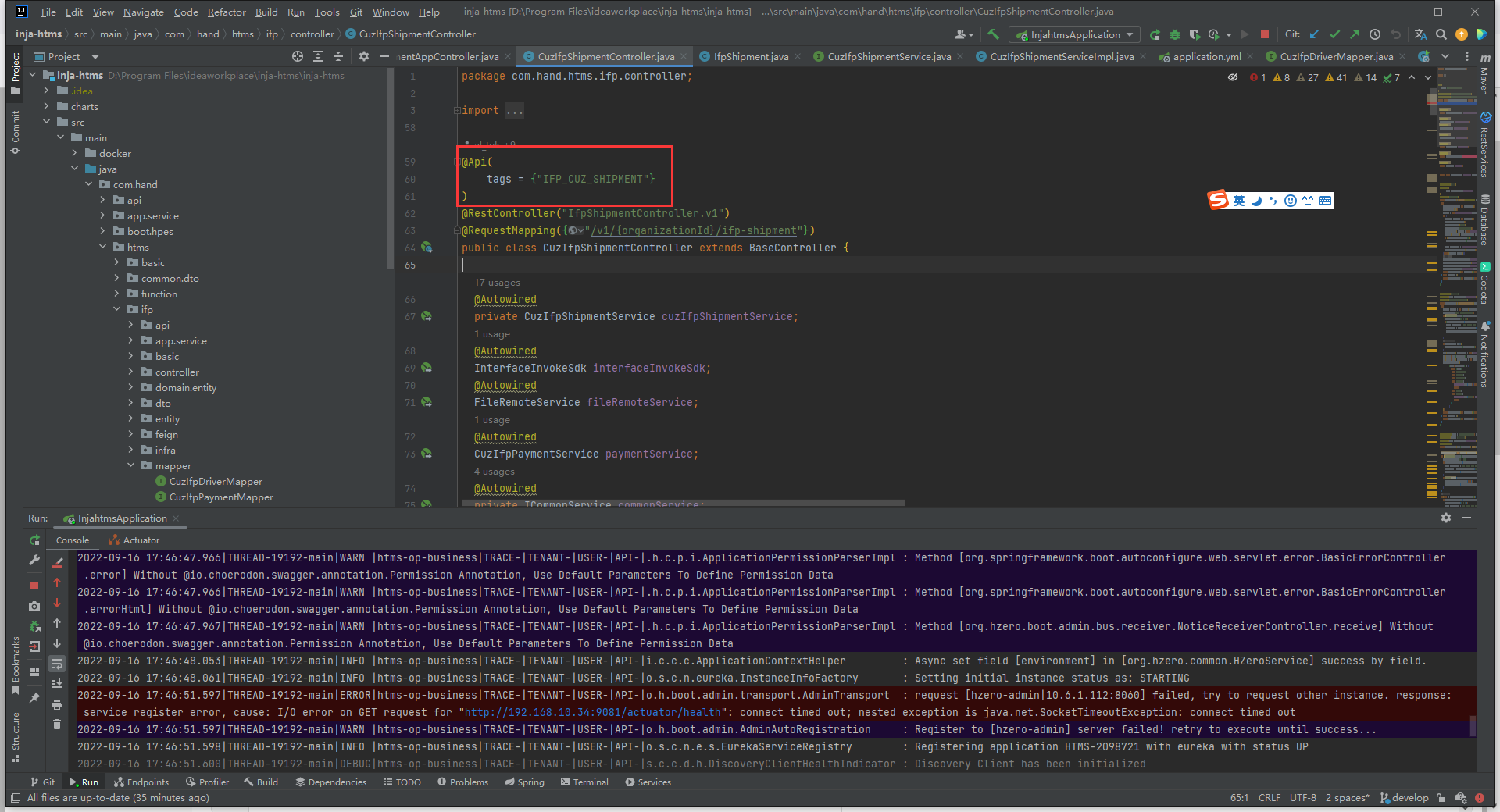Open the translate plugin icon

[1420, 34]
